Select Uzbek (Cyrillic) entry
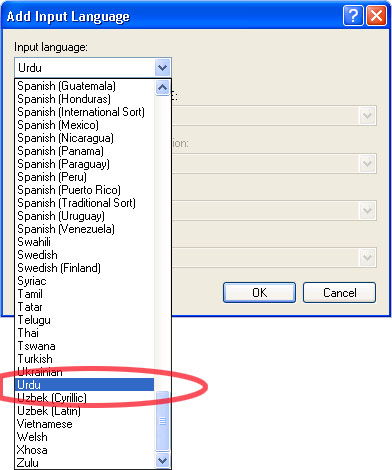The image size is (392, 470). [x=85, y=398]
